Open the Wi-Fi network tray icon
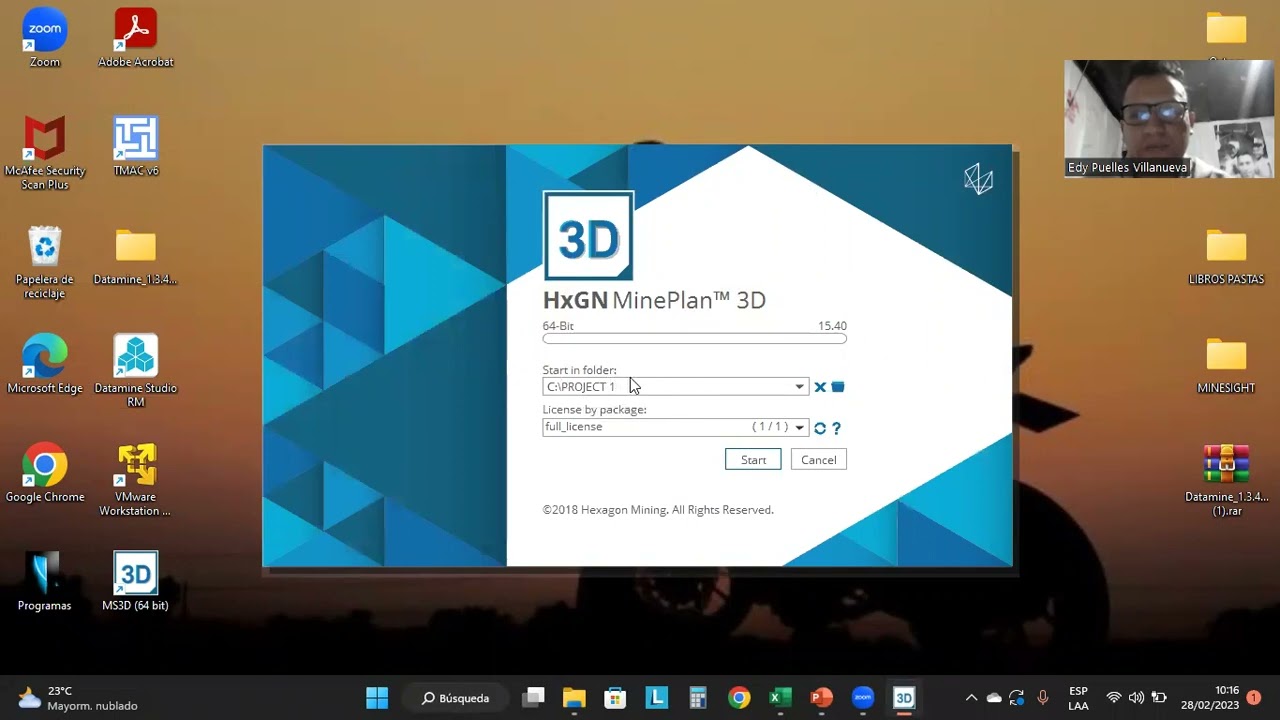This screenshot has height=720, width=1280. [1113, 698]
